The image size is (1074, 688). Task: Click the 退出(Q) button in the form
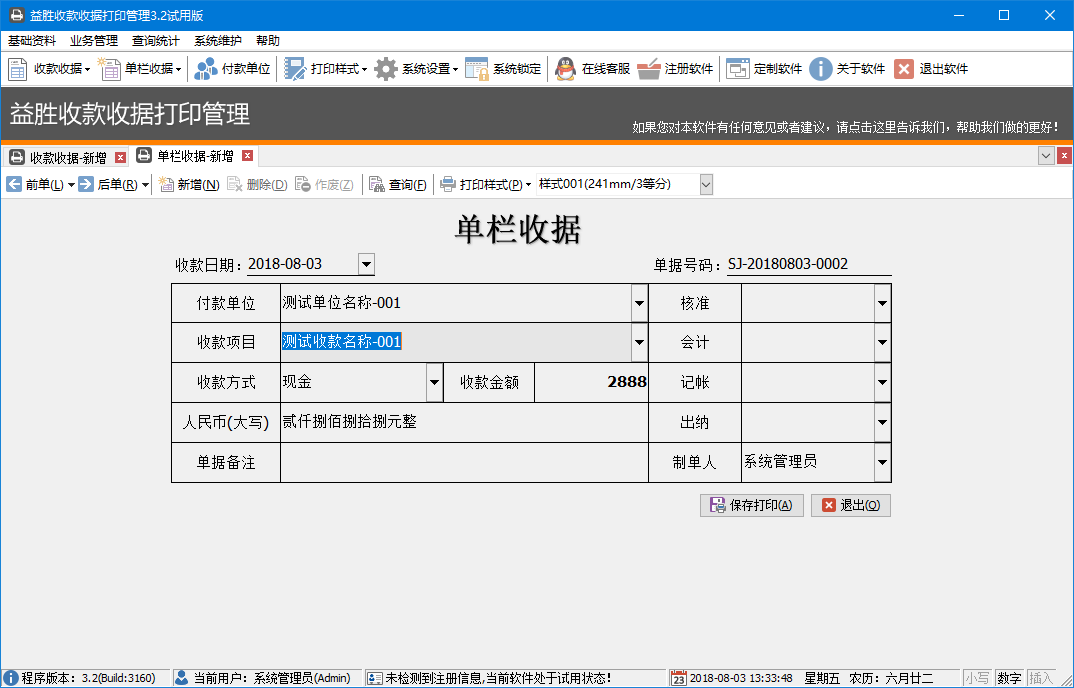point(850,505)
